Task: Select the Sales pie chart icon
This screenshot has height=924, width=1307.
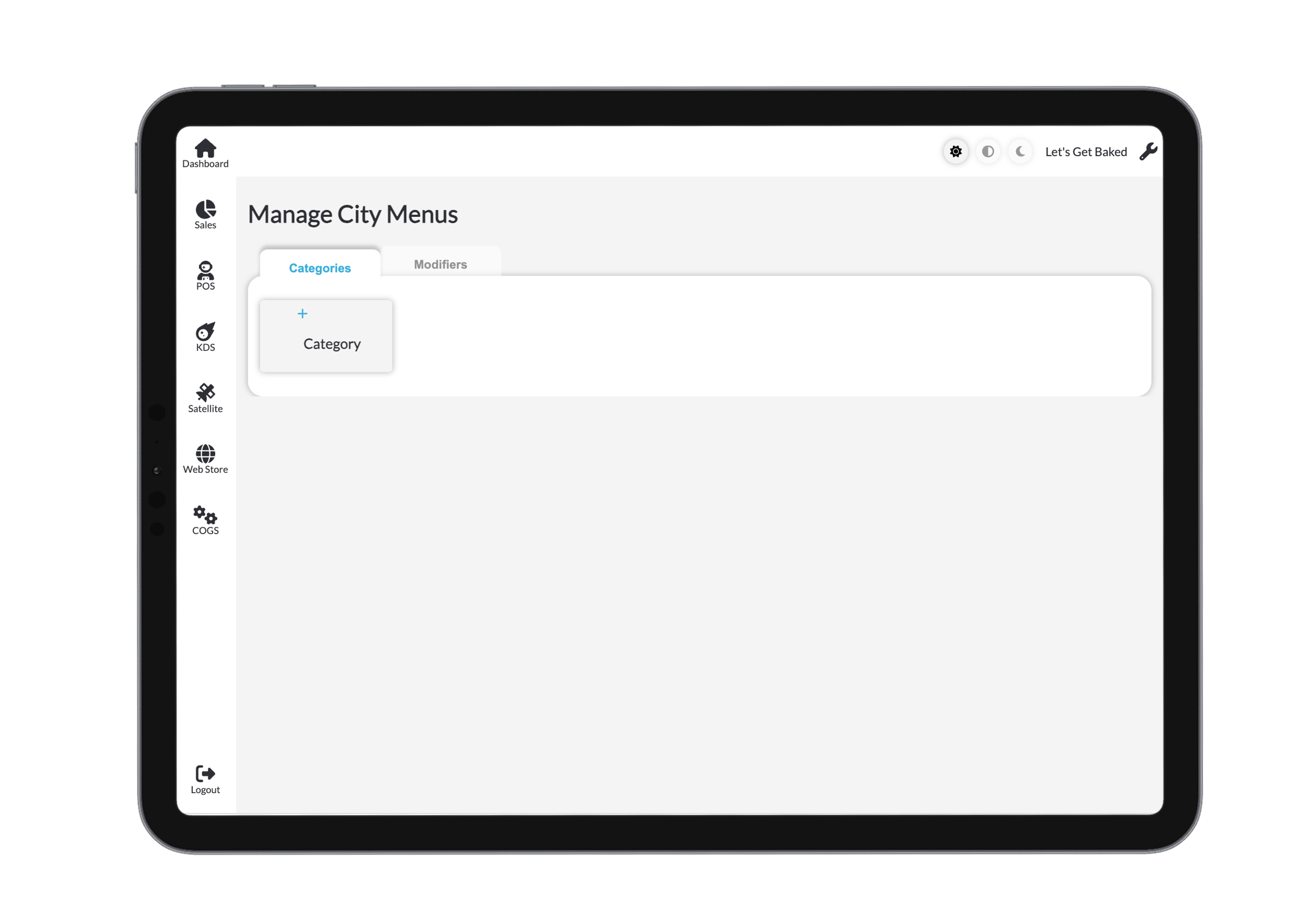Action: (206, 210)
